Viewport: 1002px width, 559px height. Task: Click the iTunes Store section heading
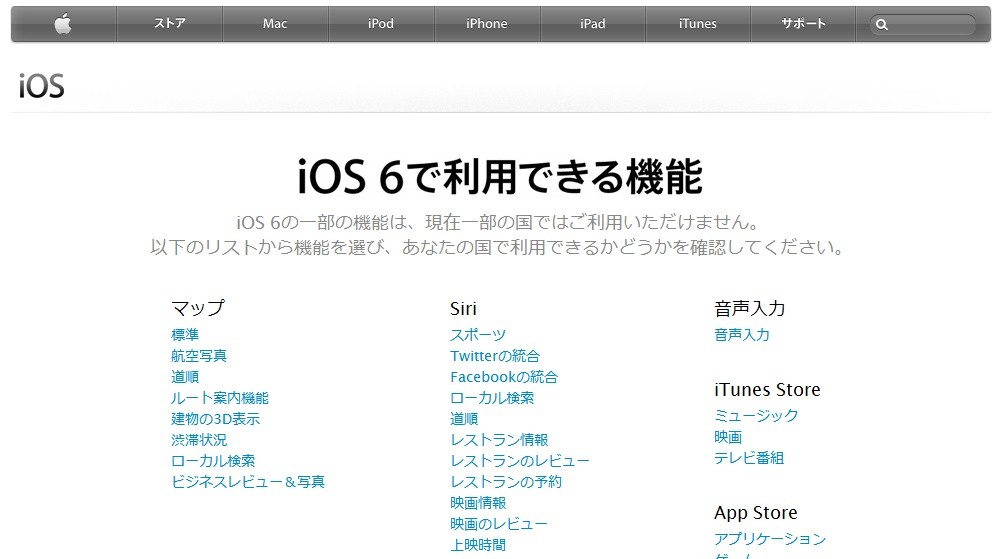pyautogui.click(x=767, y=390)
